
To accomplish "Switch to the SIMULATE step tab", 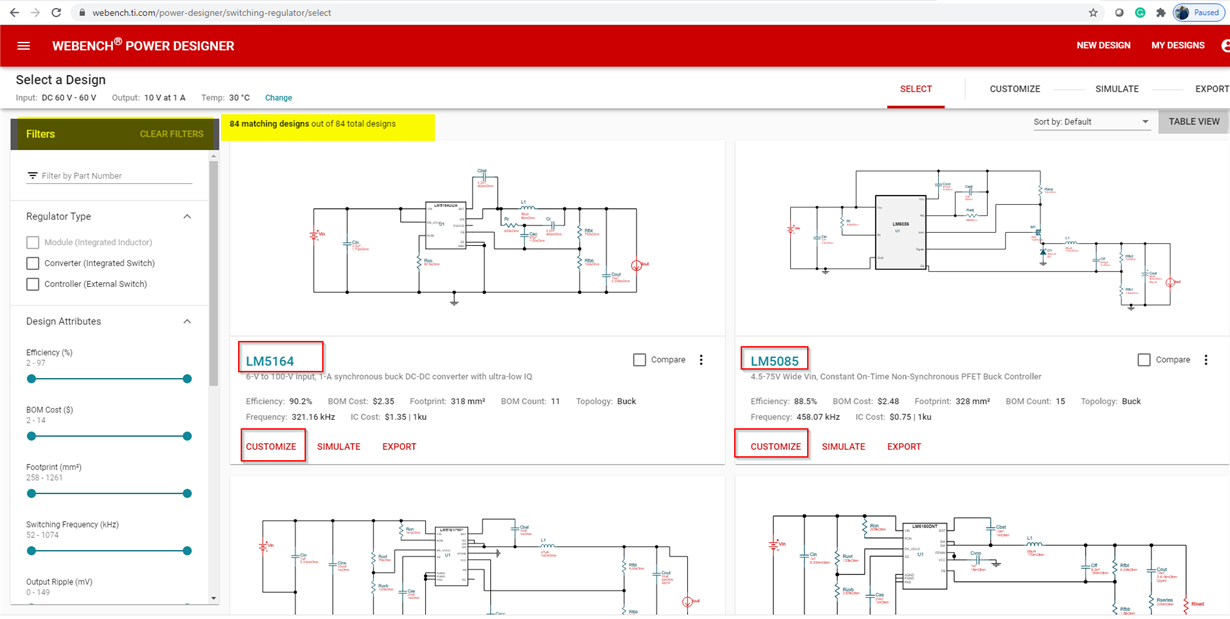I will (x=1117, y=89).
